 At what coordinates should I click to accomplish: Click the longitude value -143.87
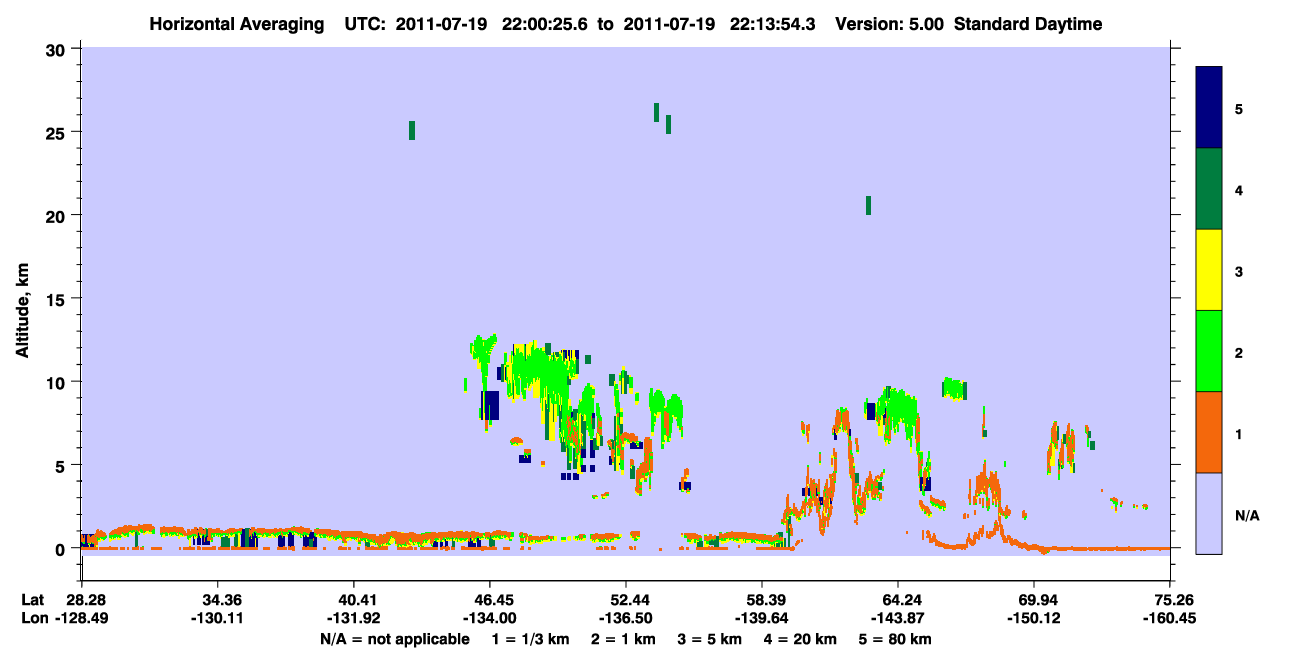coord(898,618)
